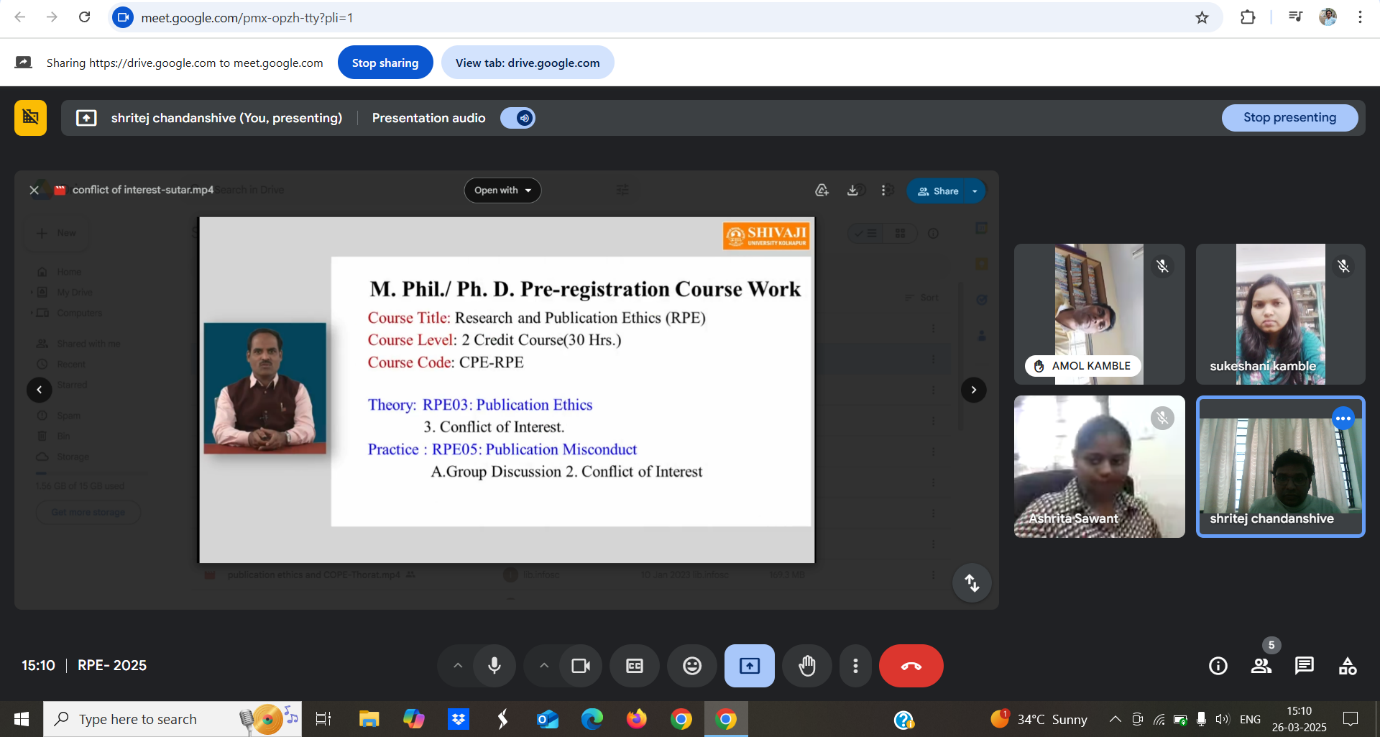Viewport: 1380px width, 737px height.
Task: Open the activities icon in Meet
Action: [1347, 666]
